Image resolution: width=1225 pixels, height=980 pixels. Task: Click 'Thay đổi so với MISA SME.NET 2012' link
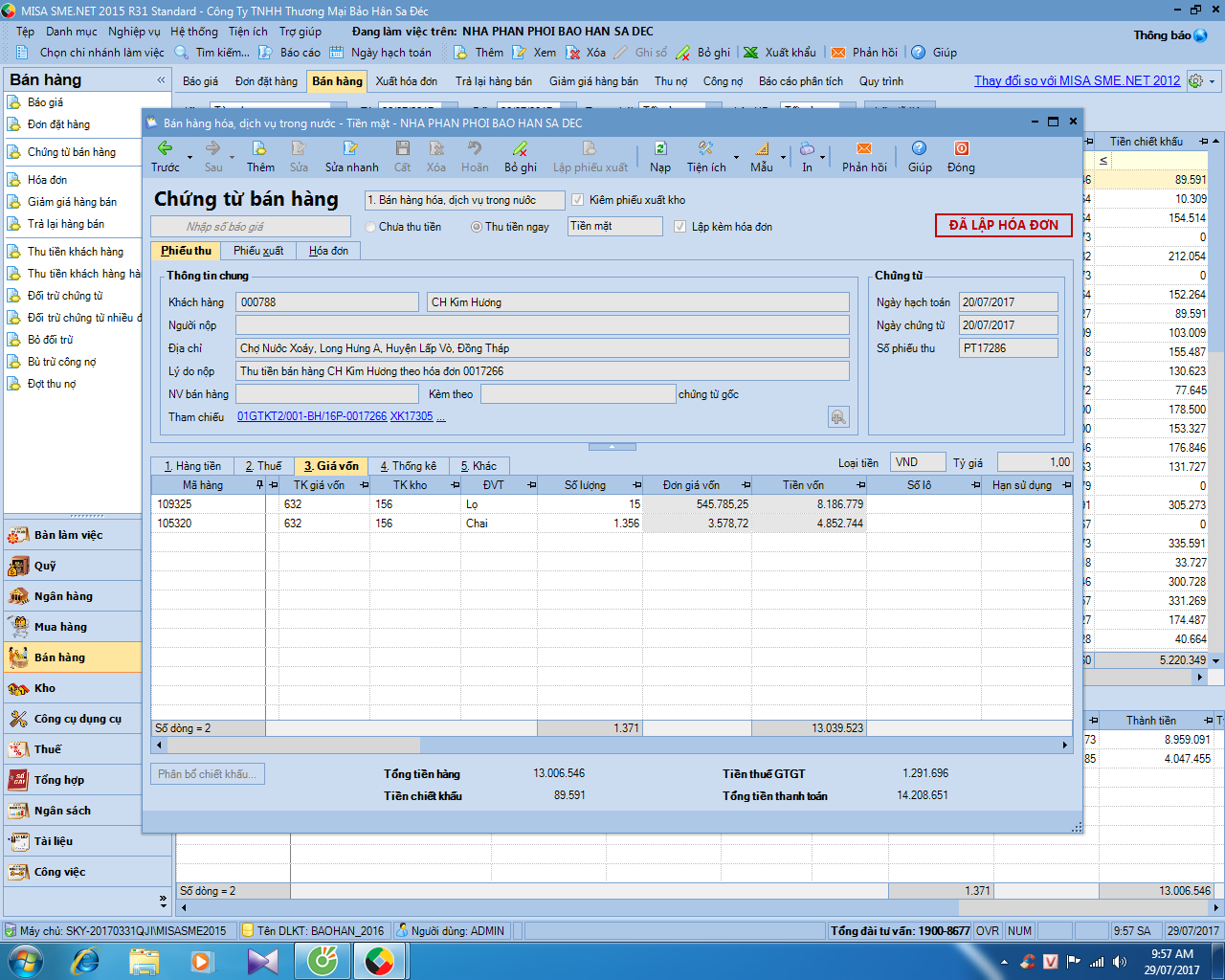point(1078,81)
